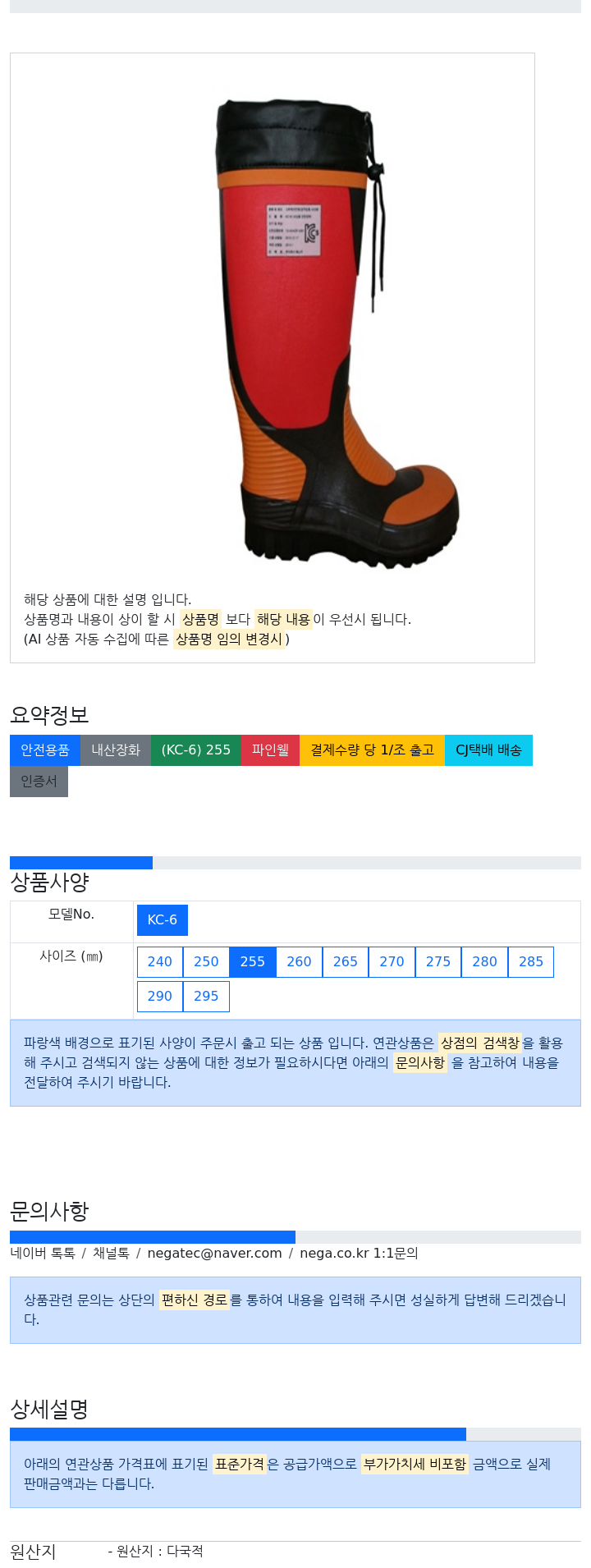The height and width of the screenshot is (1568, 591).
Task: Choose the selected size 255
Action: (x=253, y=962)
